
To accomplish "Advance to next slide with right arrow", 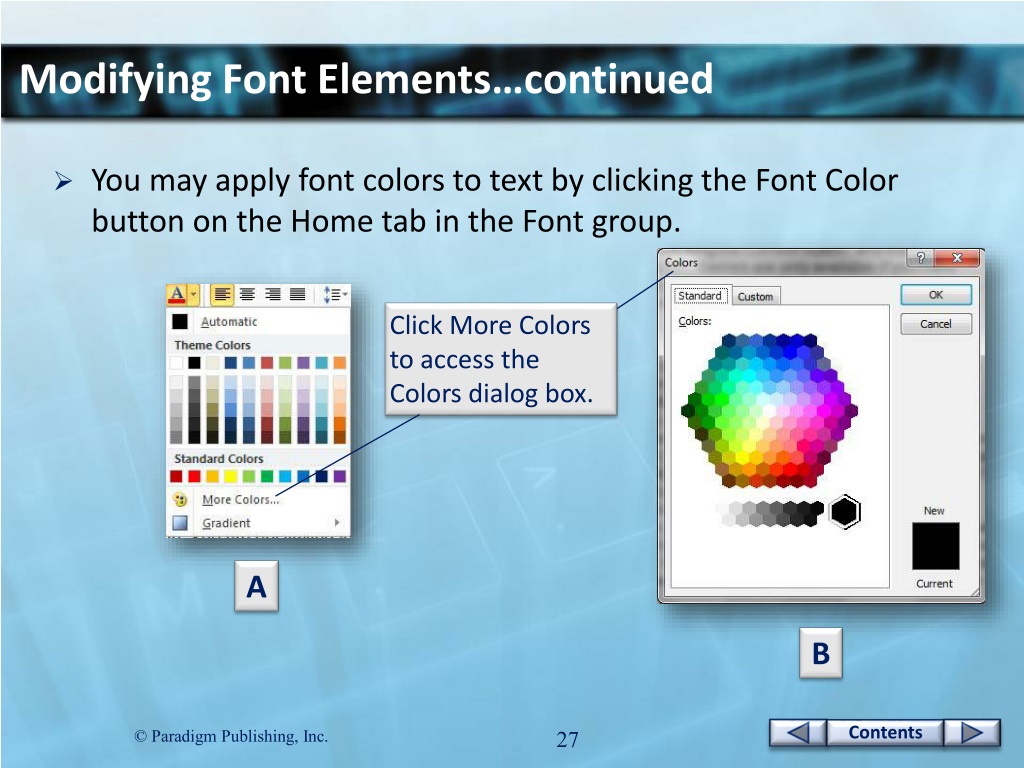I will (971, 733).
